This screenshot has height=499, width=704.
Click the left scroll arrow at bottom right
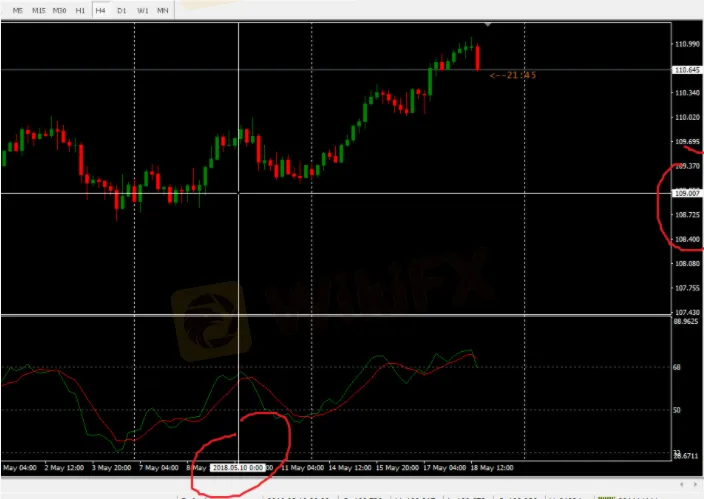[x=682, y=484]
